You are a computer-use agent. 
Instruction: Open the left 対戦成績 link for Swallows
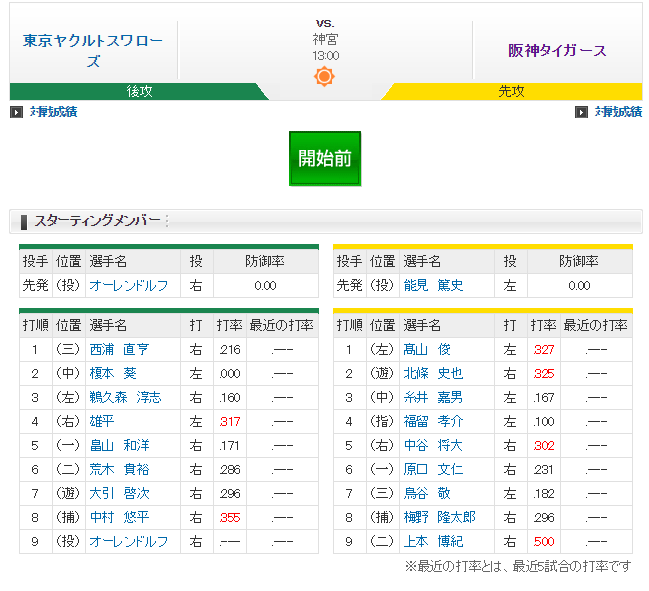coord(53,112)
